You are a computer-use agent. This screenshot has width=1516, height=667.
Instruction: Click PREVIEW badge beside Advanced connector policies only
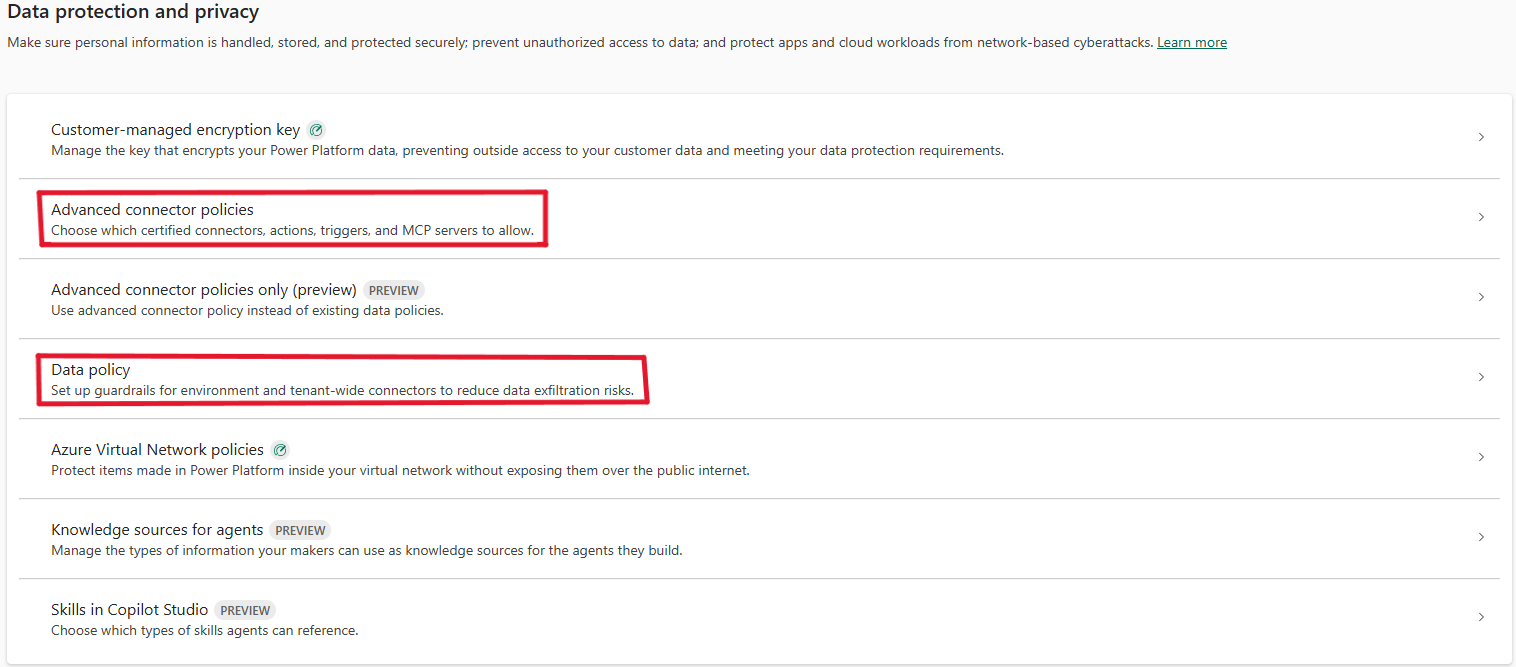click(x=394, y=290)
